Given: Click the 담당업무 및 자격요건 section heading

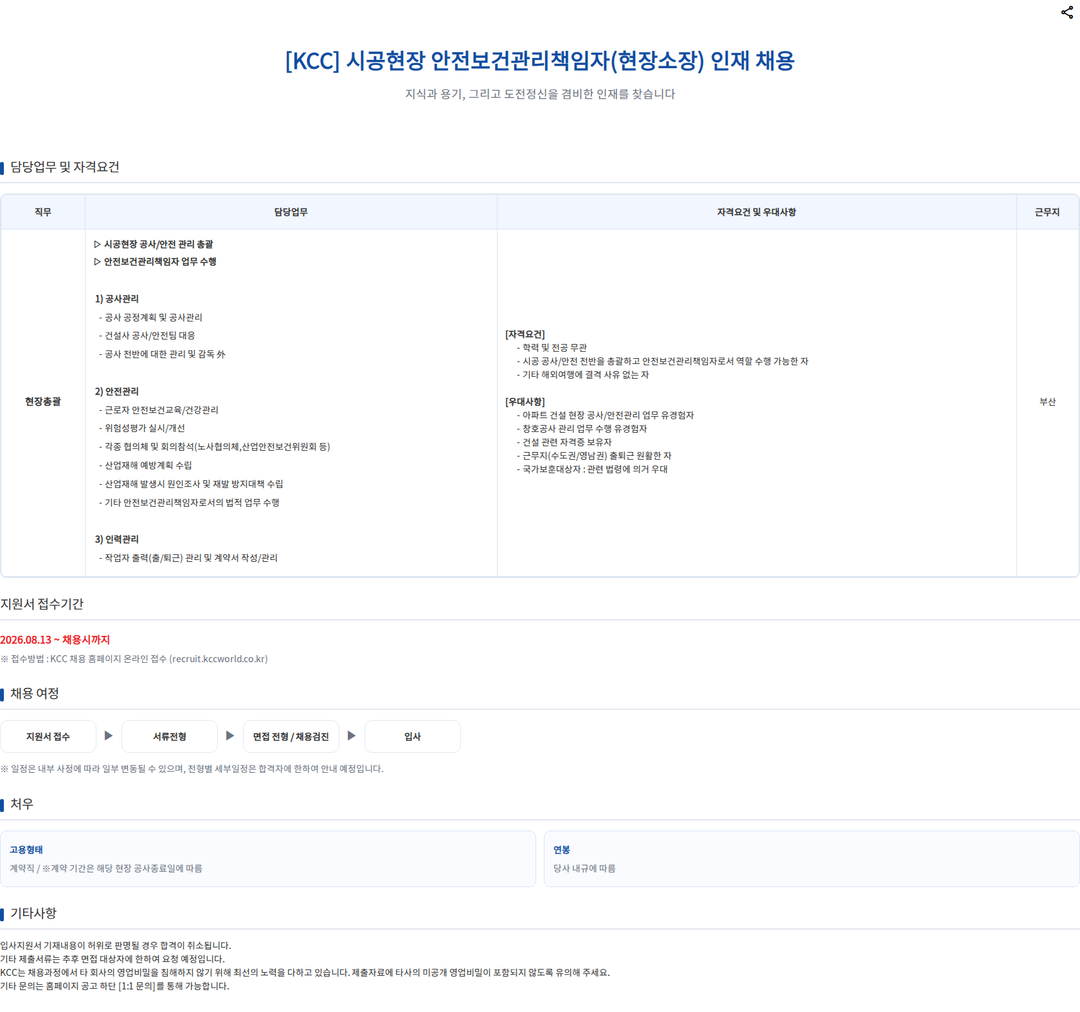Looking at the screenshot, I should pyautogui.click(x=65, y=167).
